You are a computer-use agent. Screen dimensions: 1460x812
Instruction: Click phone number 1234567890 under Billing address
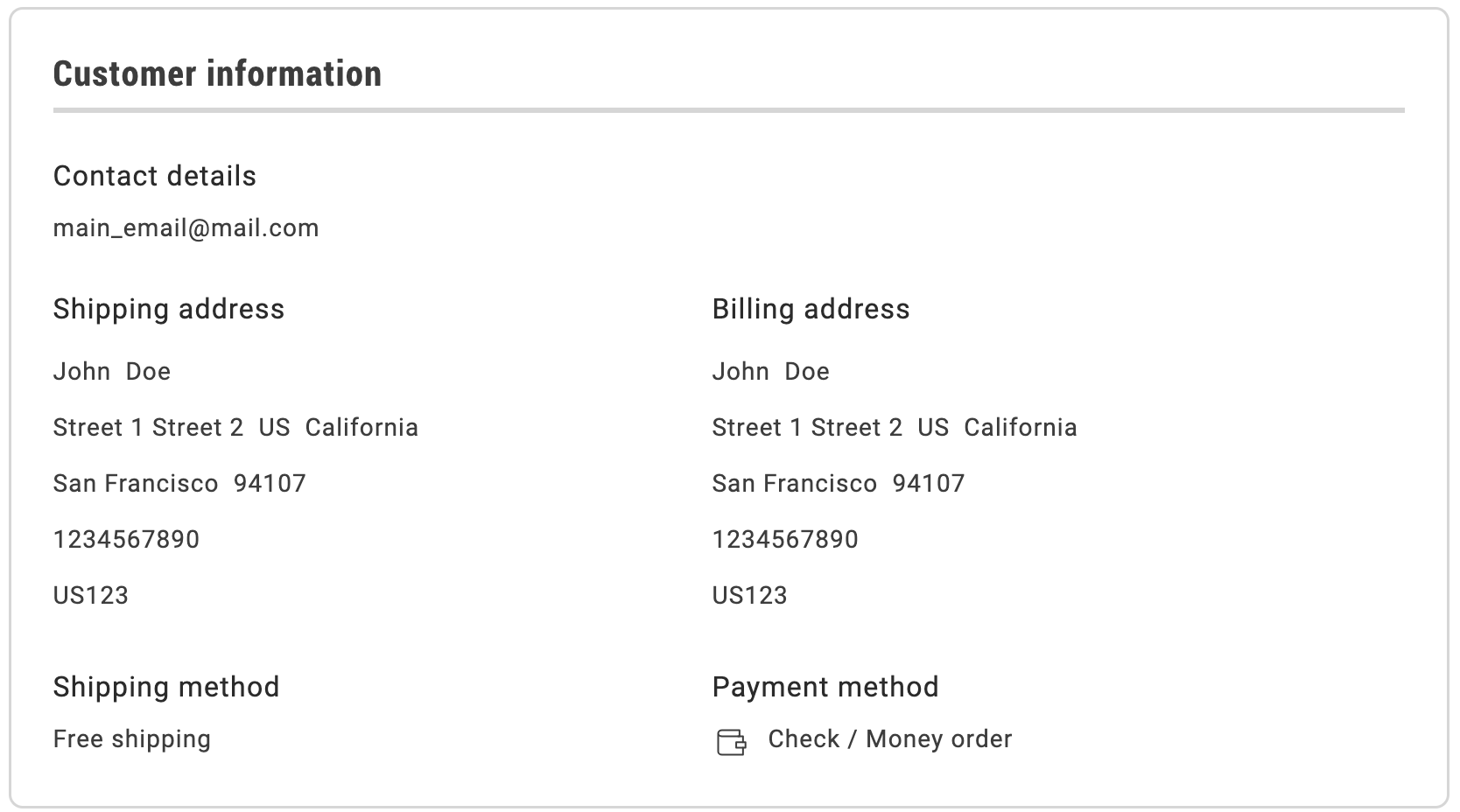pyautogui.click(x=785, y=540)
